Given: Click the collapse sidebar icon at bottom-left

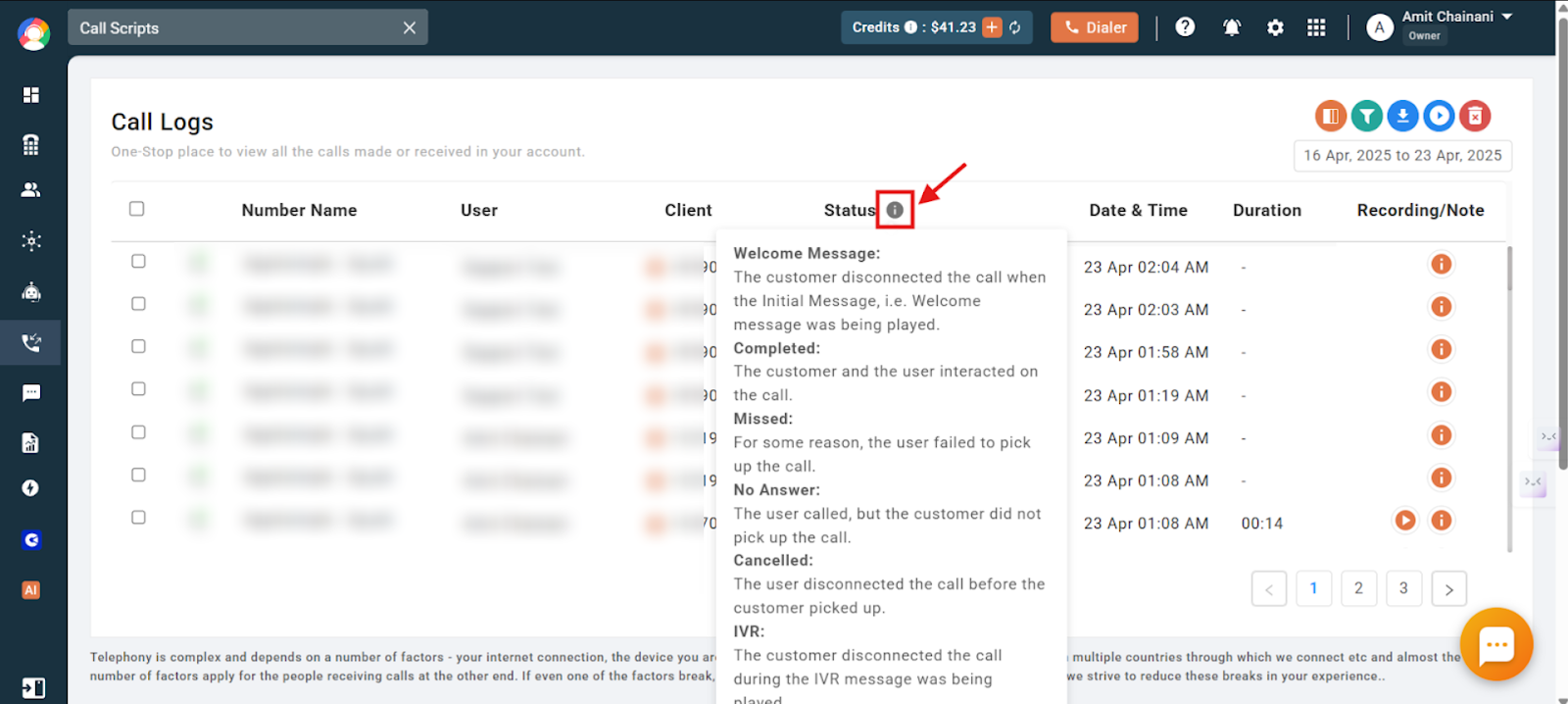Looking at the screenshot, I should pyautogui.click(x=33, y=688).
